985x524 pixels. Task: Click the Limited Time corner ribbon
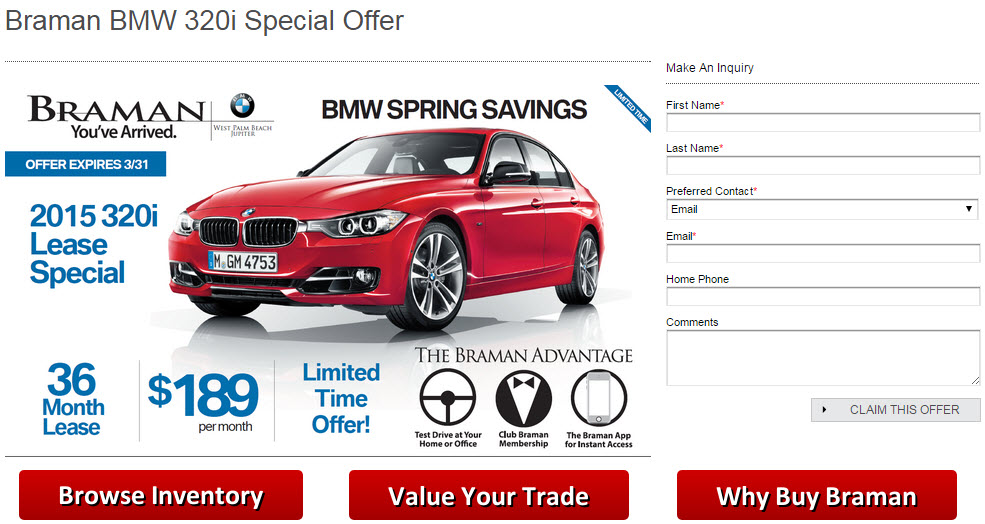[629, 107]
